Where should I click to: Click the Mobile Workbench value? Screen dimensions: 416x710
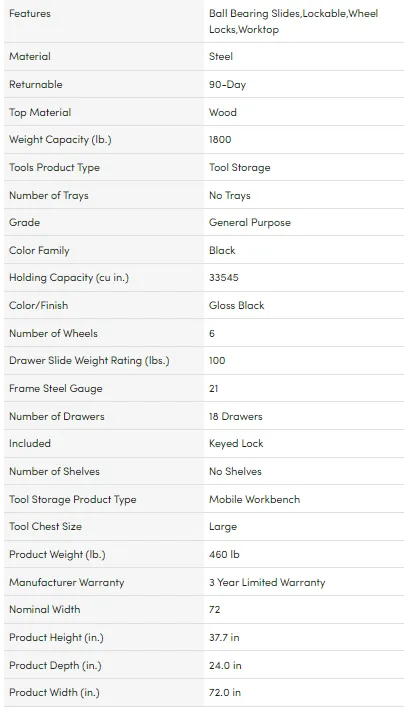click(254, 499)
